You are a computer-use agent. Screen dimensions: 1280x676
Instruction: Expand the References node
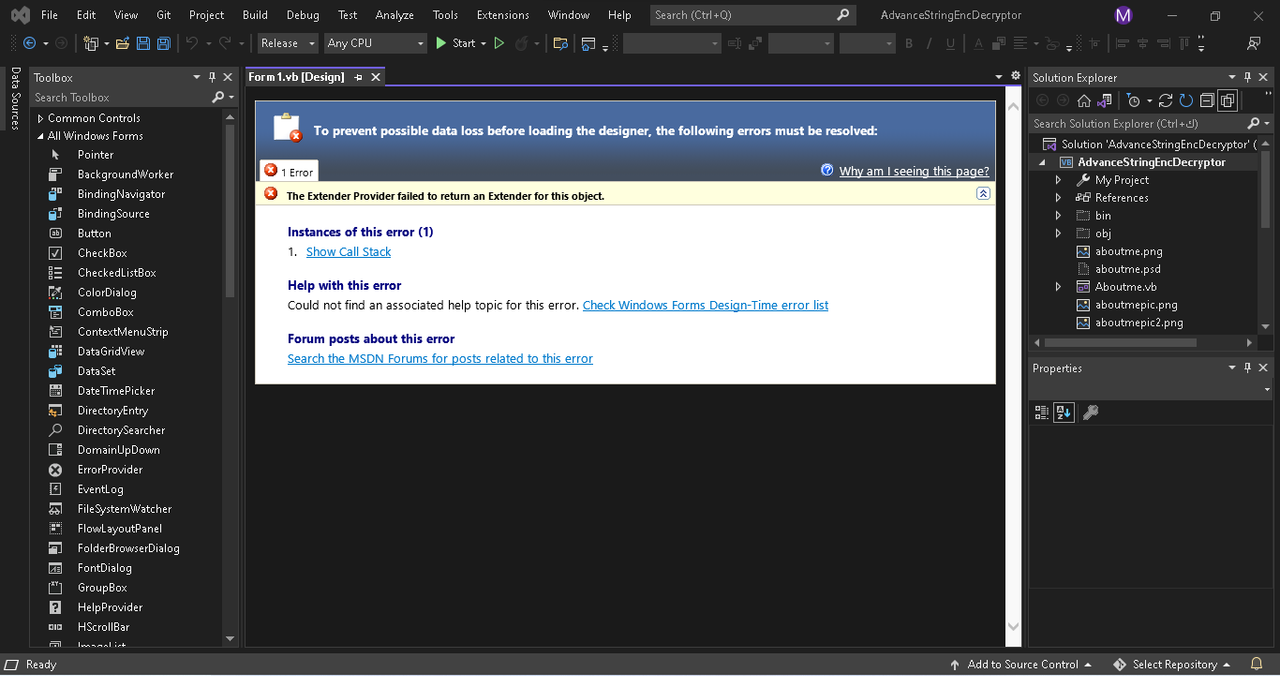pyautogui.click(x=1058, y=198)
